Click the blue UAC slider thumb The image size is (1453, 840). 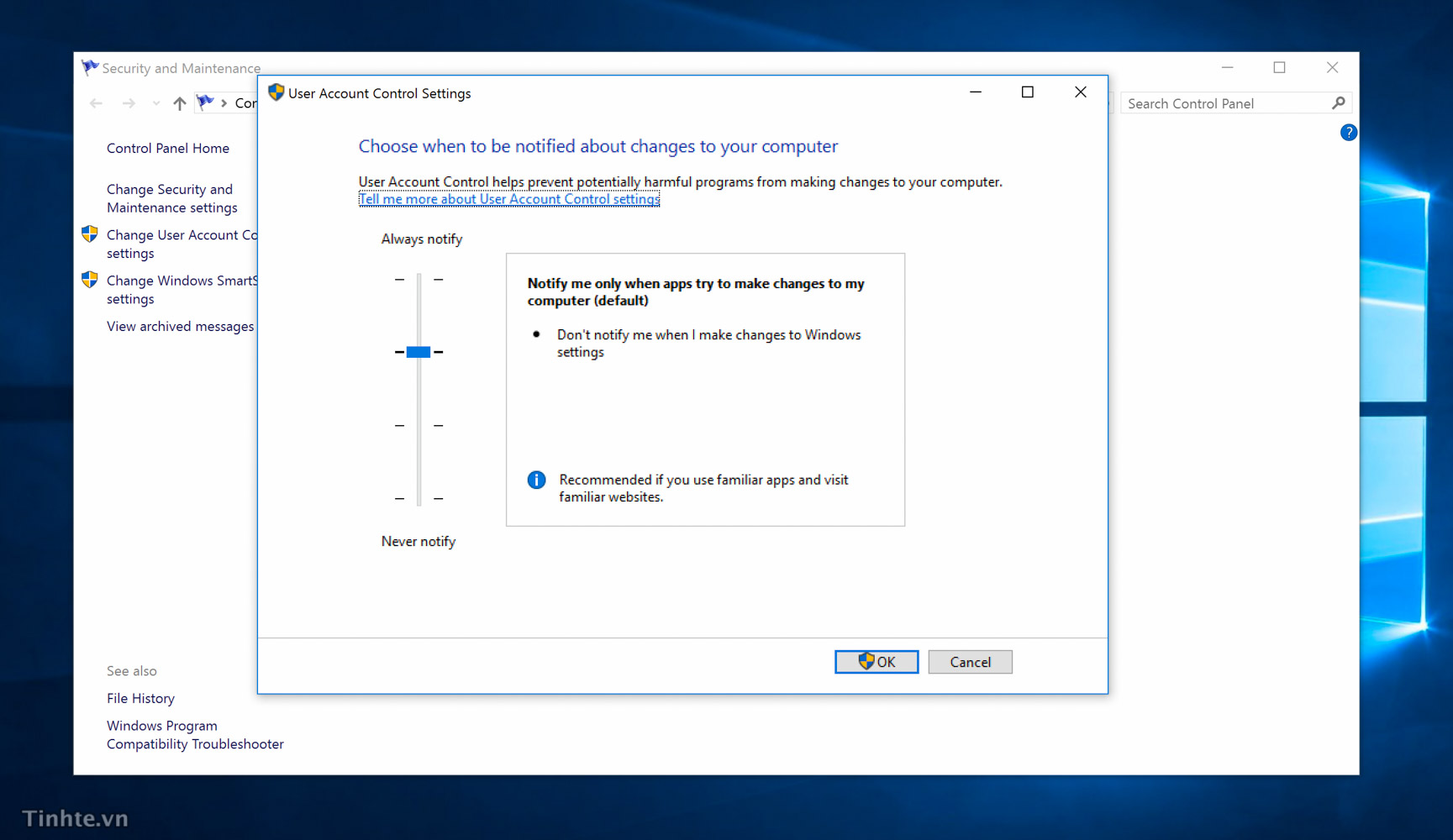[x=419, y=352]
